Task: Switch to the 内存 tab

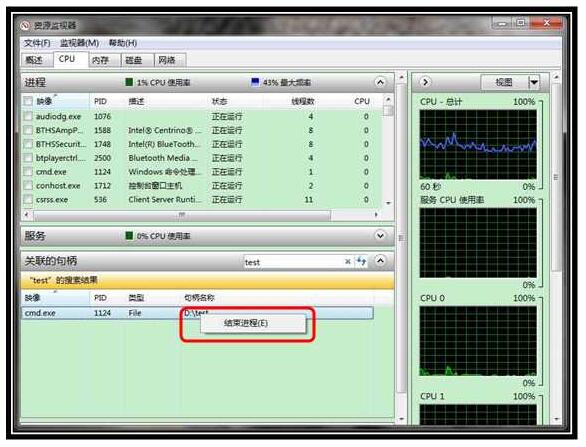Action: pos(101,60)
